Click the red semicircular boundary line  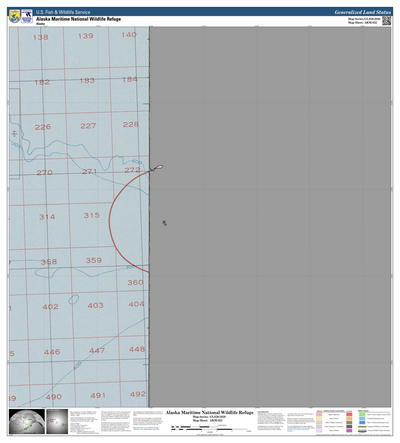(110, 220)
